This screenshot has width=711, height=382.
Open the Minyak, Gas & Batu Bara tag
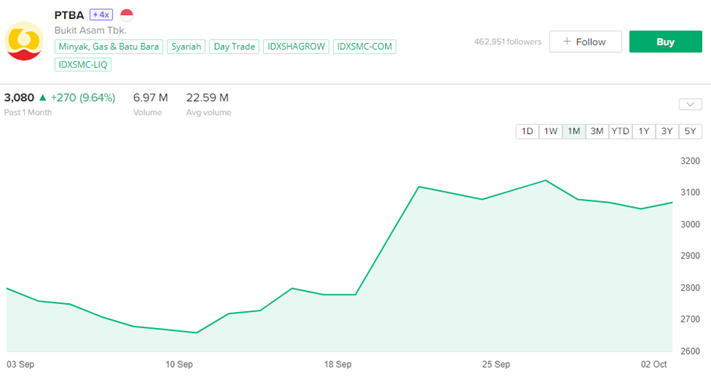[x=109, y=47]
